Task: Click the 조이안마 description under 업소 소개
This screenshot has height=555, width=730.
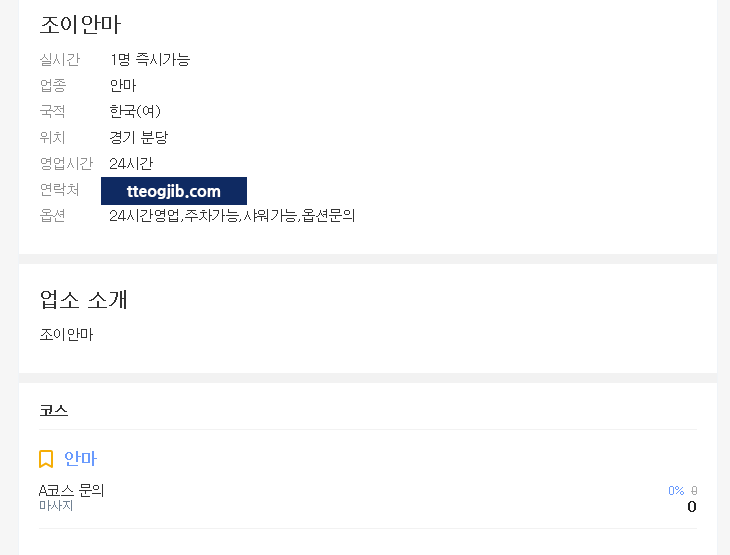Action: click(66, 334)
